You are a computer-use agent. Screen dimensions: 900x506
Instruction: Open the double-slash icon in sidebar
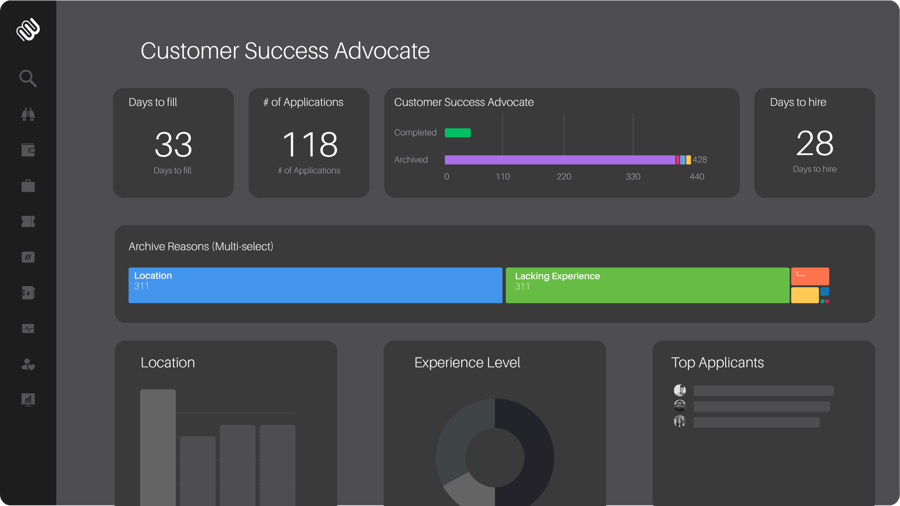click(28, 257)
